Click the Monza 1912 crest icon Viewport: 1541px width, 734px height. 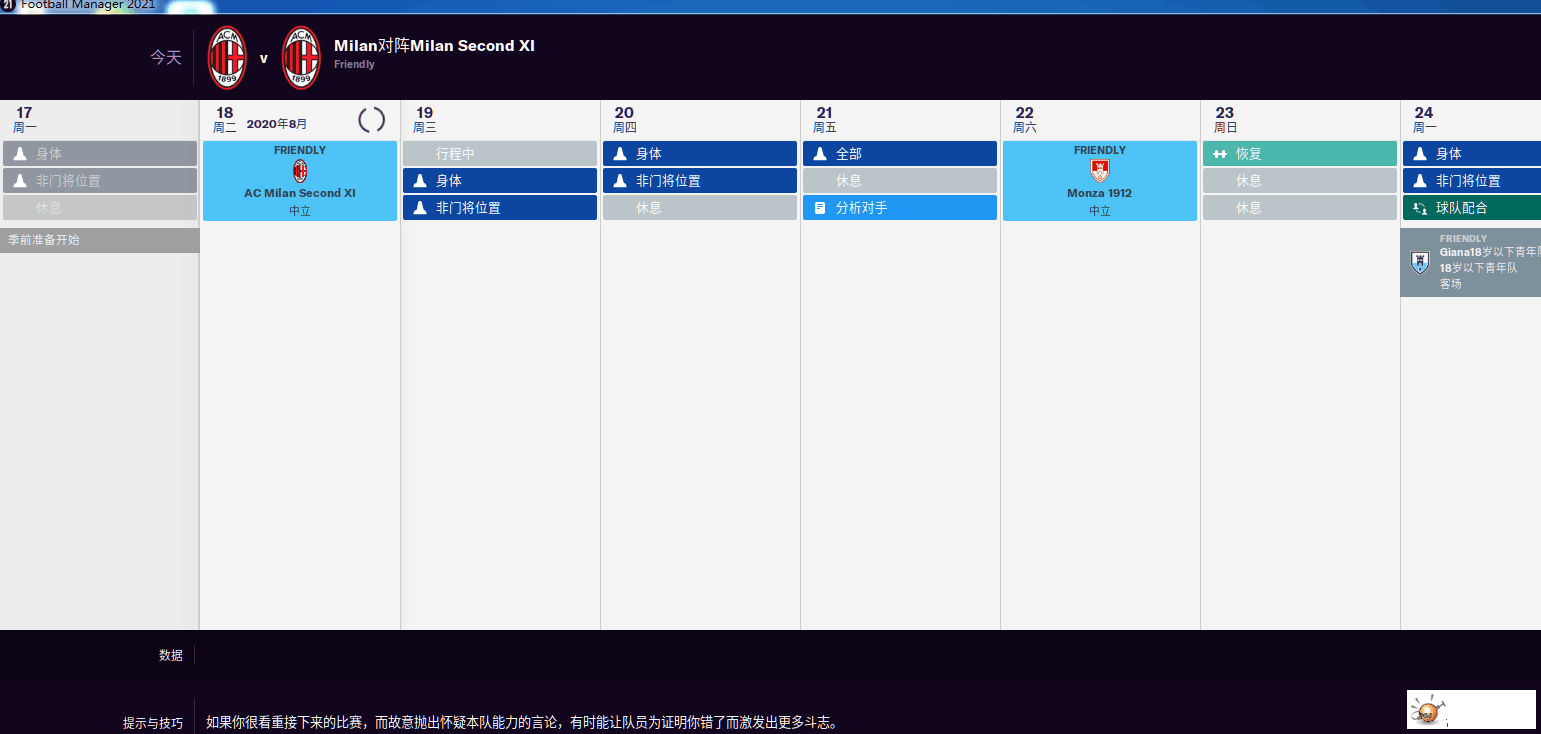(x=1100, y=171)
